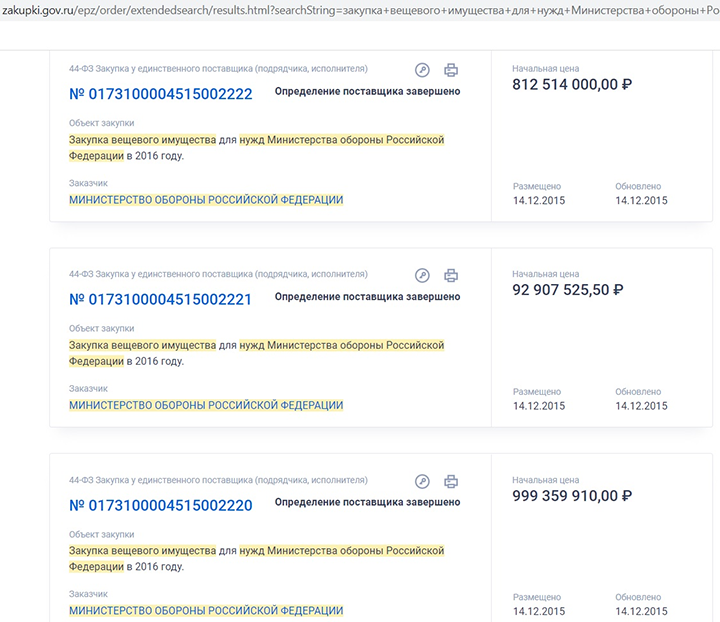The image size is (720, 622).
Task: Click the purchase description of order 0173100004515002220
Action: [256, 559]
